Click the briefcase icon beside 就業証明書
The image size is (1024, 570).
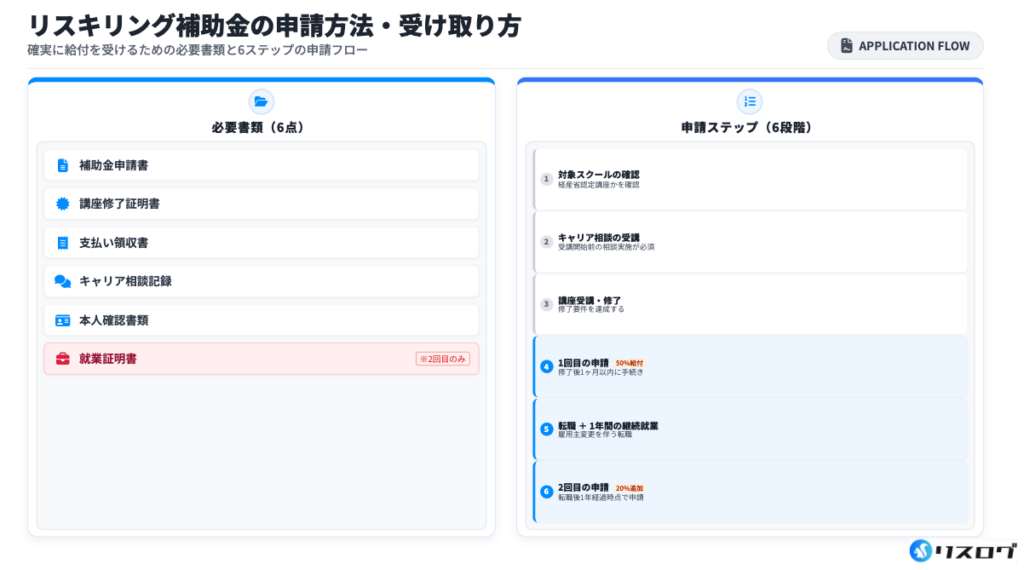pos(63,359)
